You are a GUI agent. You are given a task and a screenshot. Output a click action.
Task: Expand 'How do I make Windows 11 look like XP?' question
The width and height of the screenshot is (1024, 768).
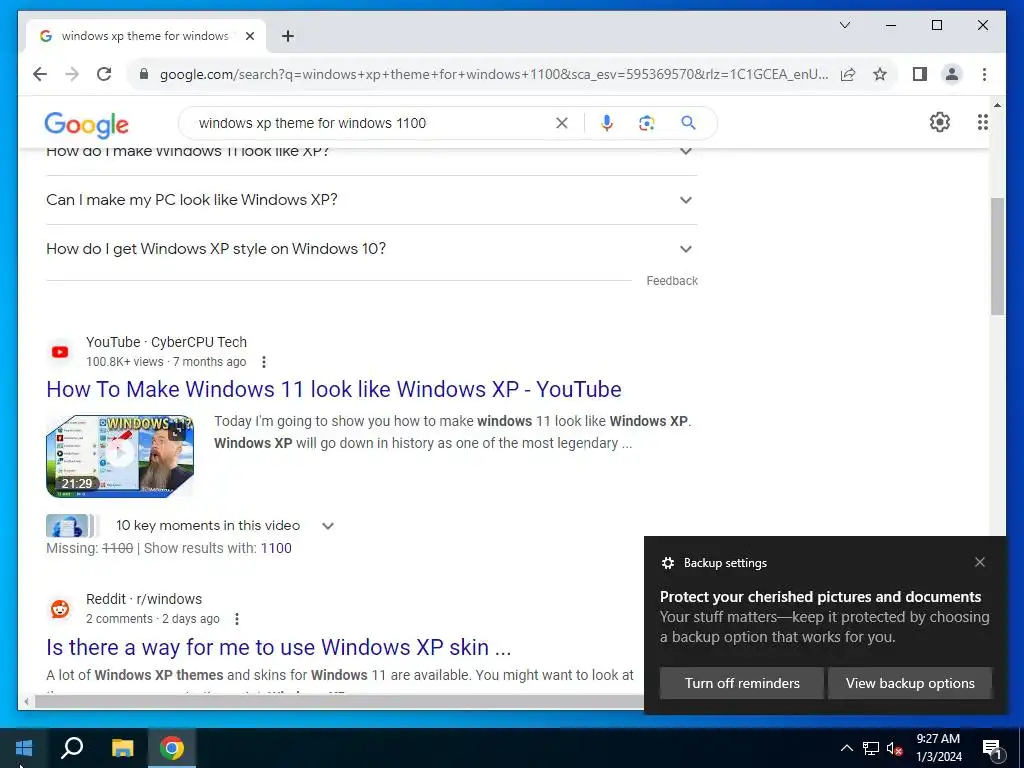pyautogui.click(x=372, y=155)
